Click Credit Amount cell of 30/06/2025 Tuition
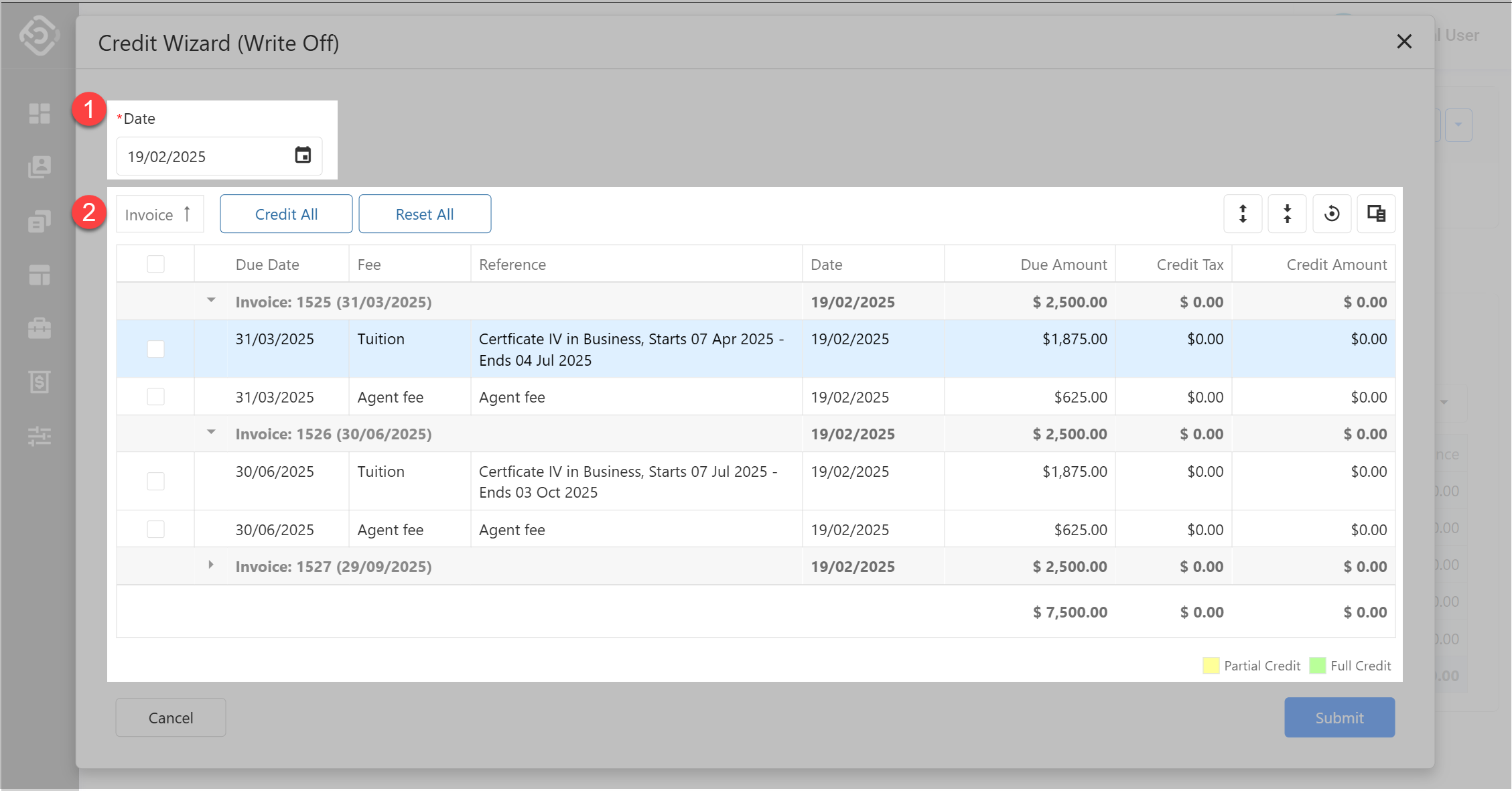The height and width of the screenshot is (791, 1512). (1313, 481)
